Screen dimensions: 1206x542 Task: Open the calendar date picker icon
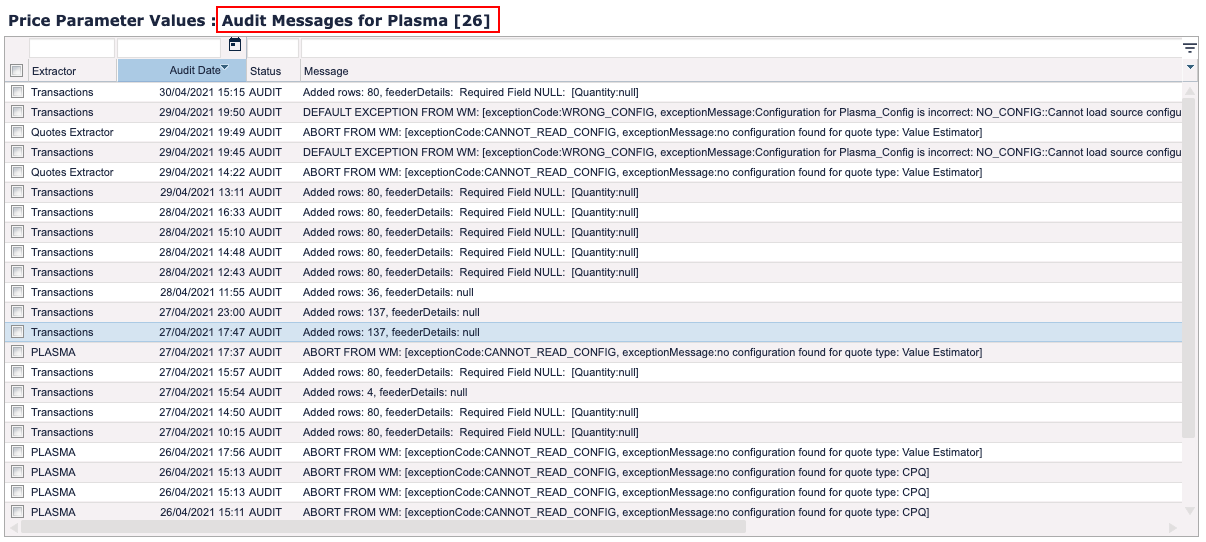pos(235,45)
